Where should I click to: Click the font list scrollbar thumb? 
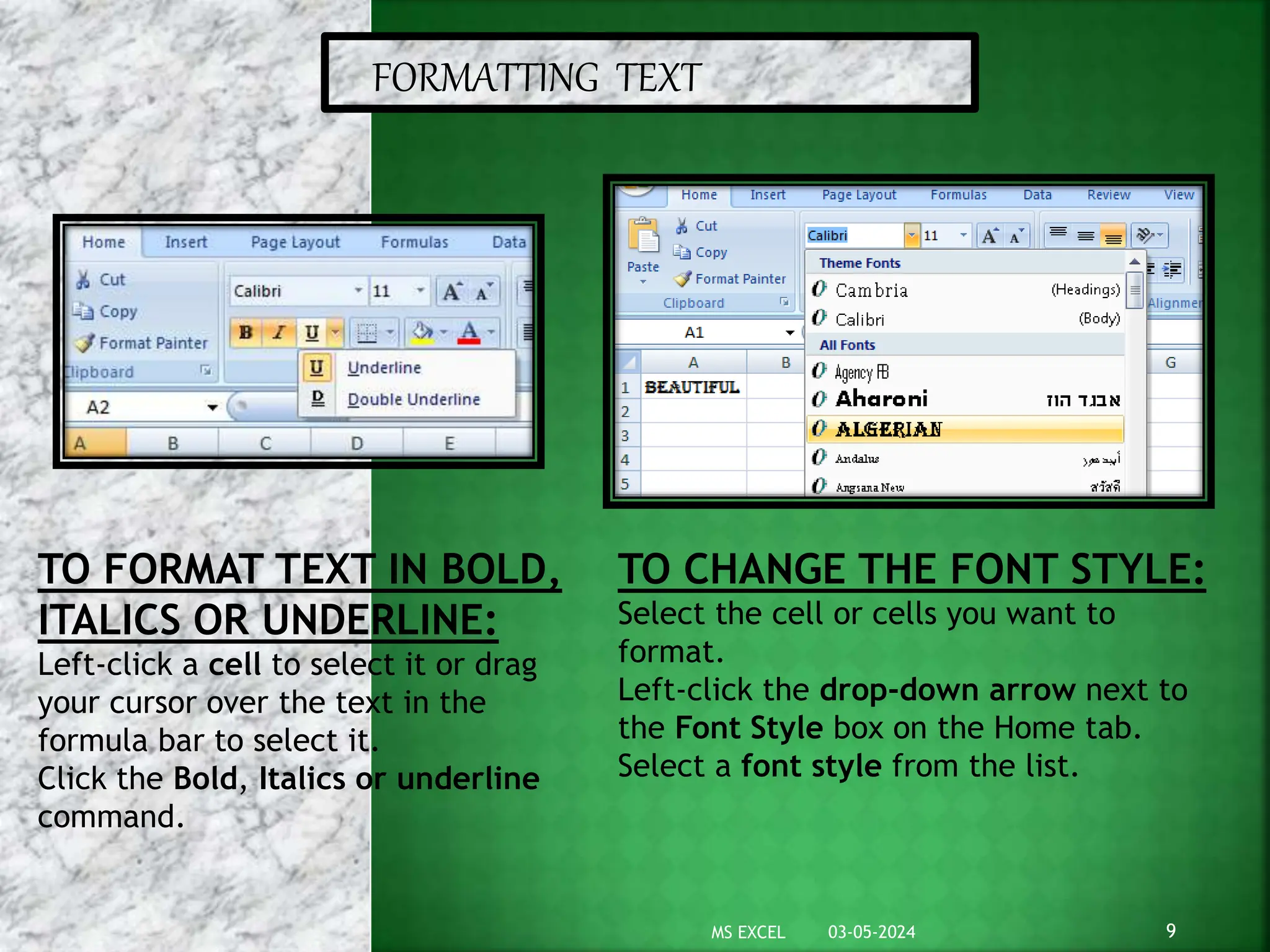[x=1134, y=290]
